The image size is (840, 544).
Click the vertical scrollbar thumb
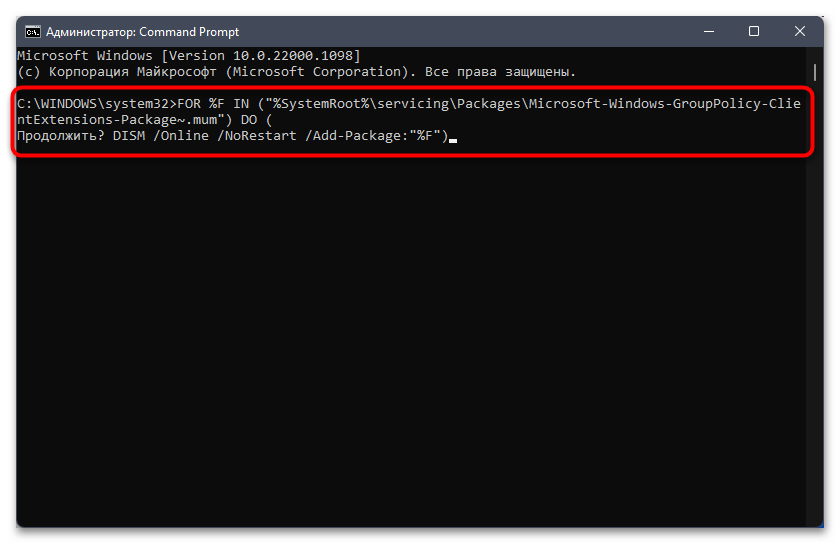[x=815, y=72]
